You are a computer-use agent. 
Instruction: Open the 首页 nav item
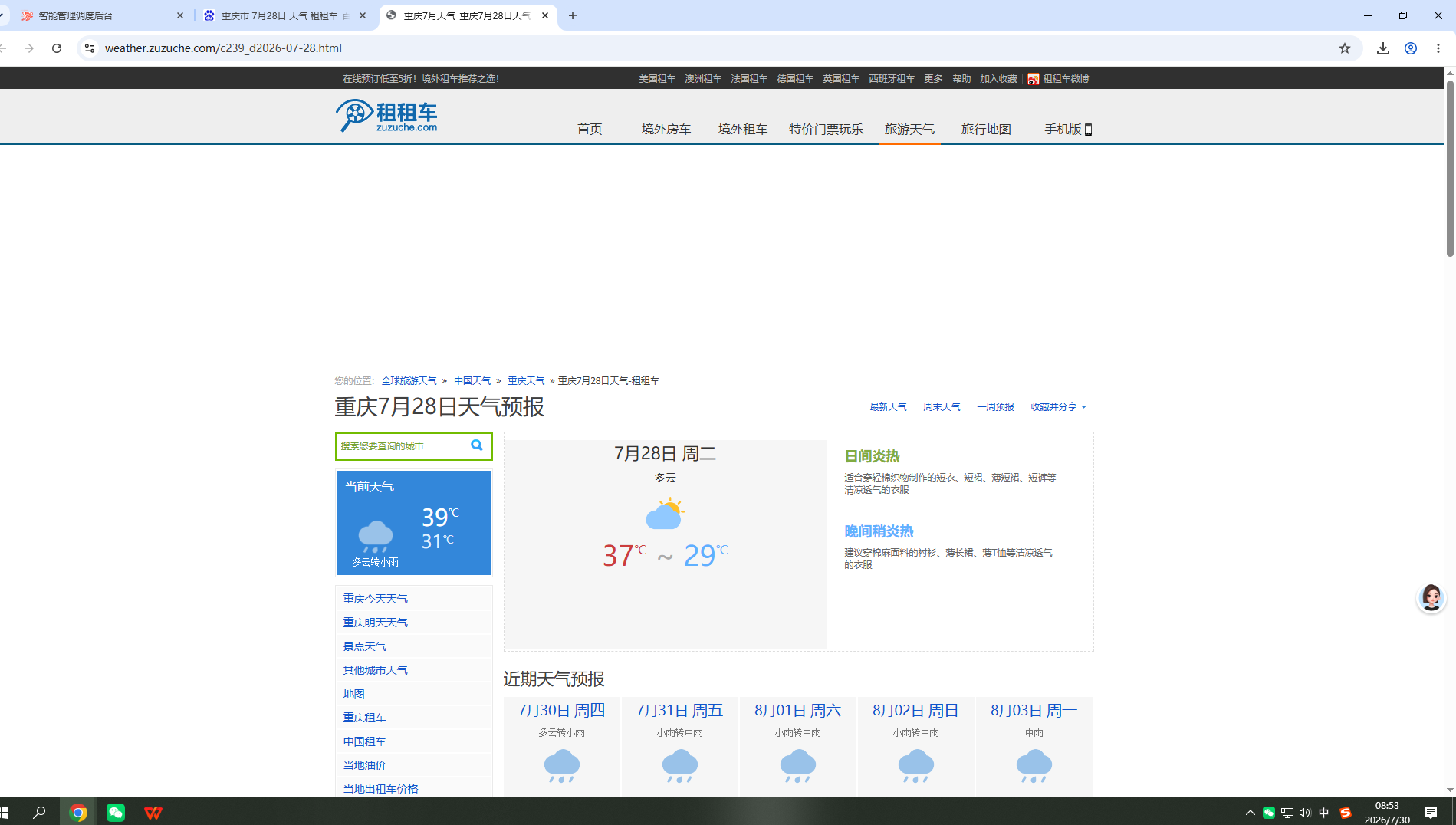590,129
